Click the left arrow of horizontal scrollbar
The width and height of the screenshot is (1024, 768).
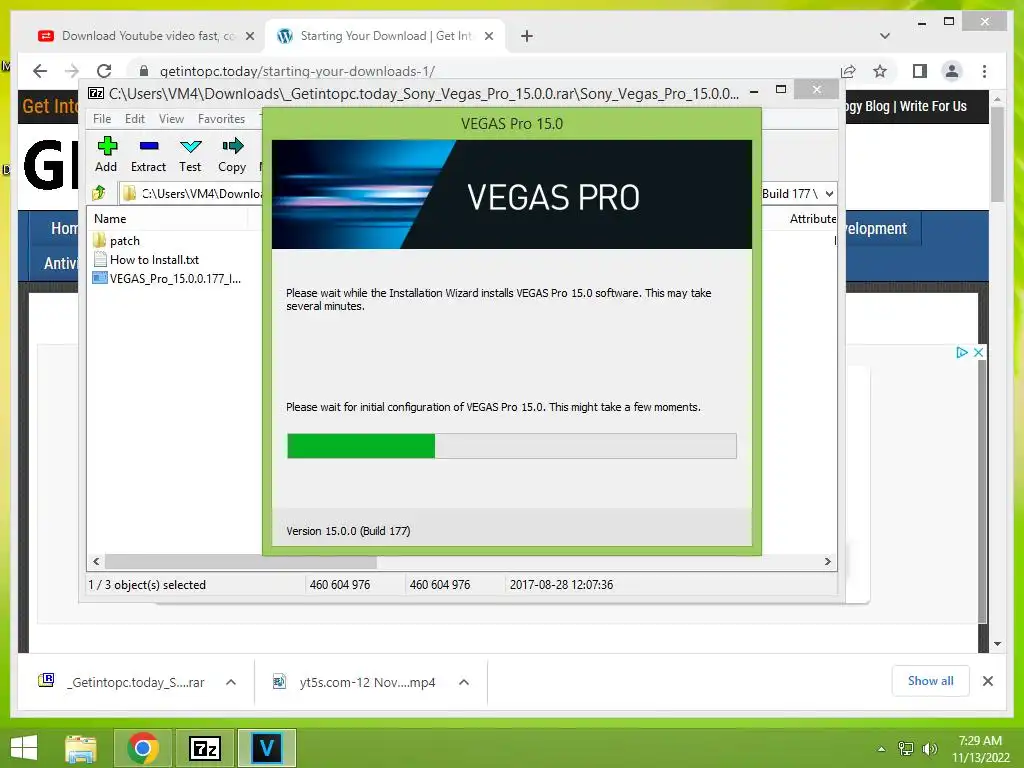pos(97,562)
